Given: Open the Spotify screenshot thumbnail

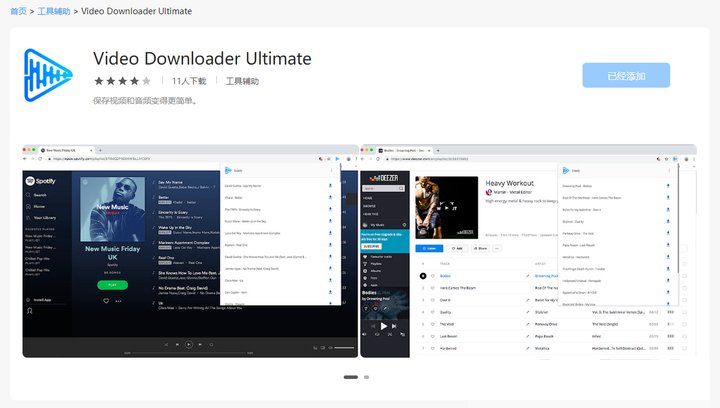Looking at the screenshot, I should pyautogui.click(x=190, y=251).
